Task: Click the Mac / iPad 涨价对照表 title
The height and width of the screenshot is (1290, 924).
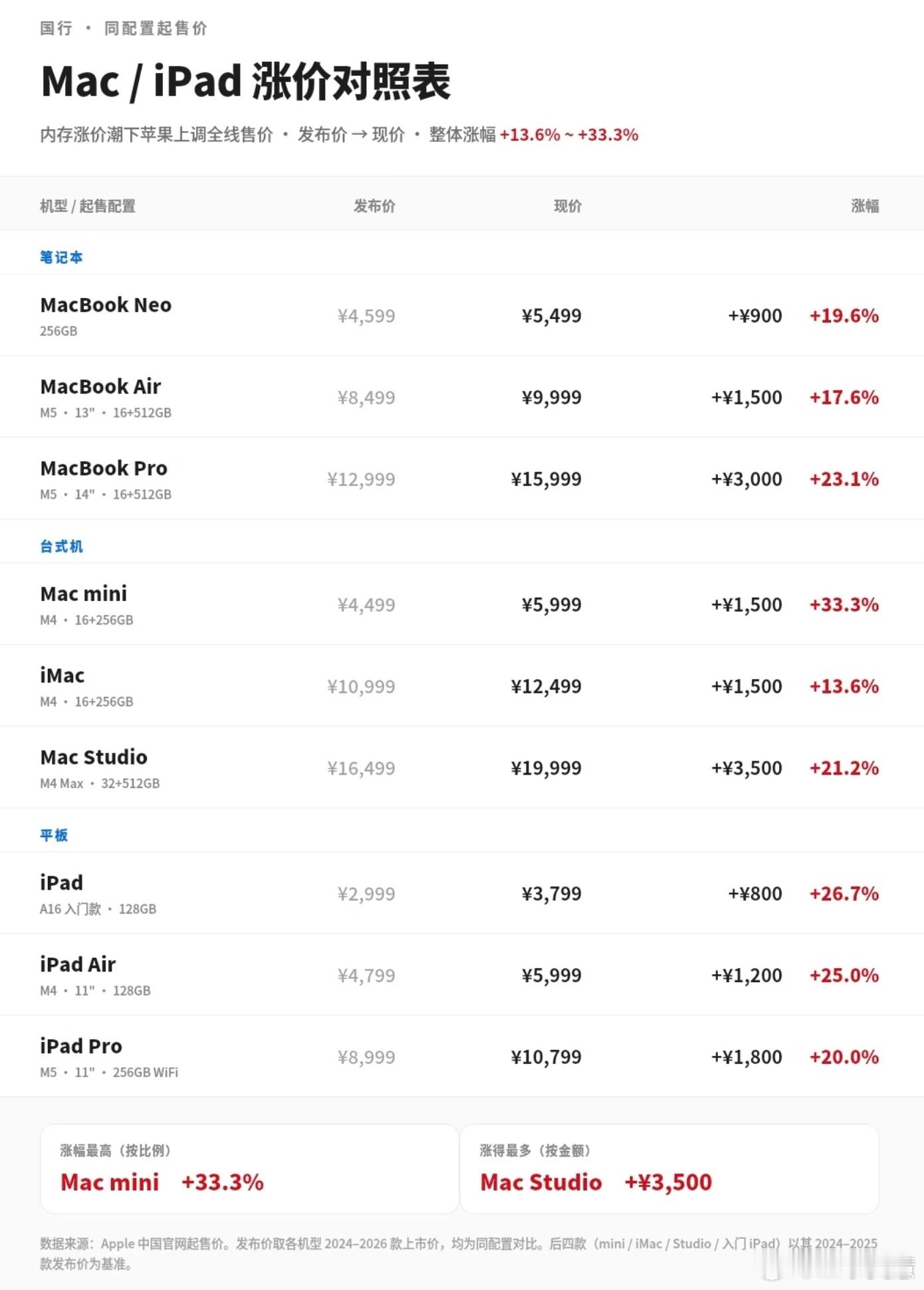Action: tap(245, 82)
